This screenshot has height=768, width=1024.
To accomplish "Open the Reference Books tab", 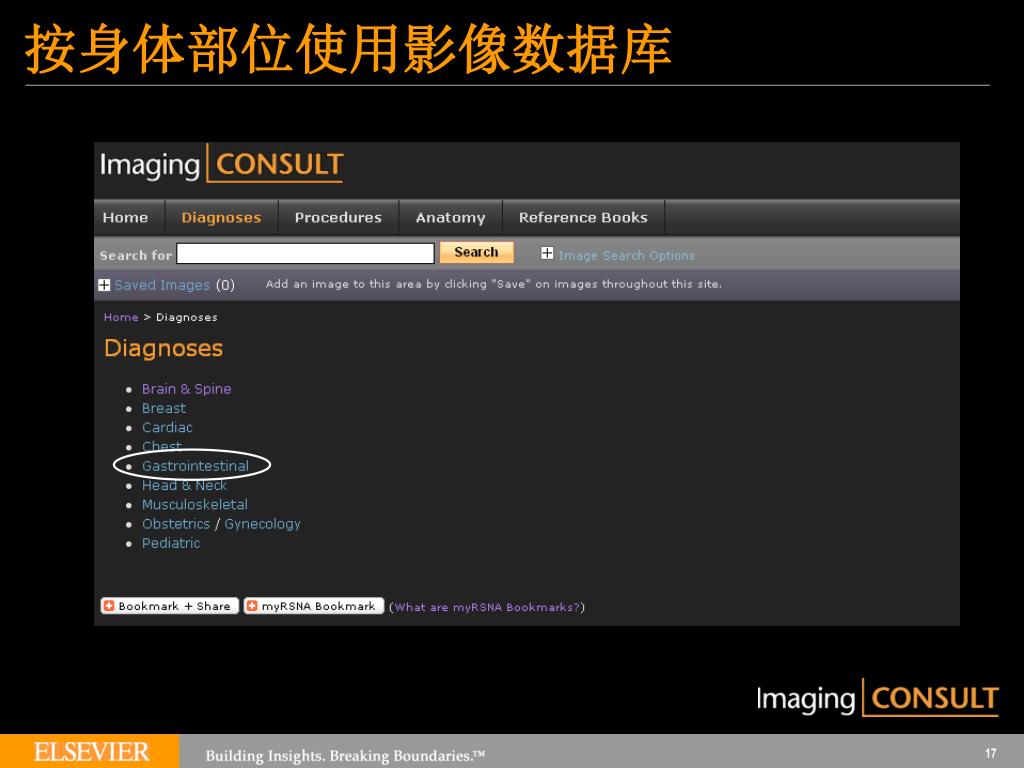I will [x=583, y=217].
